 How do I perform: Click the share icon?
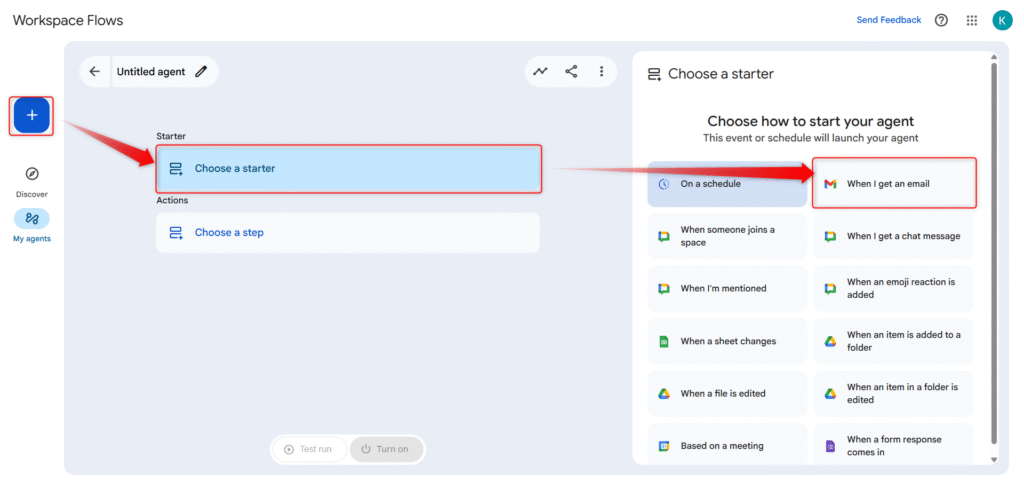tap(571, 72)
